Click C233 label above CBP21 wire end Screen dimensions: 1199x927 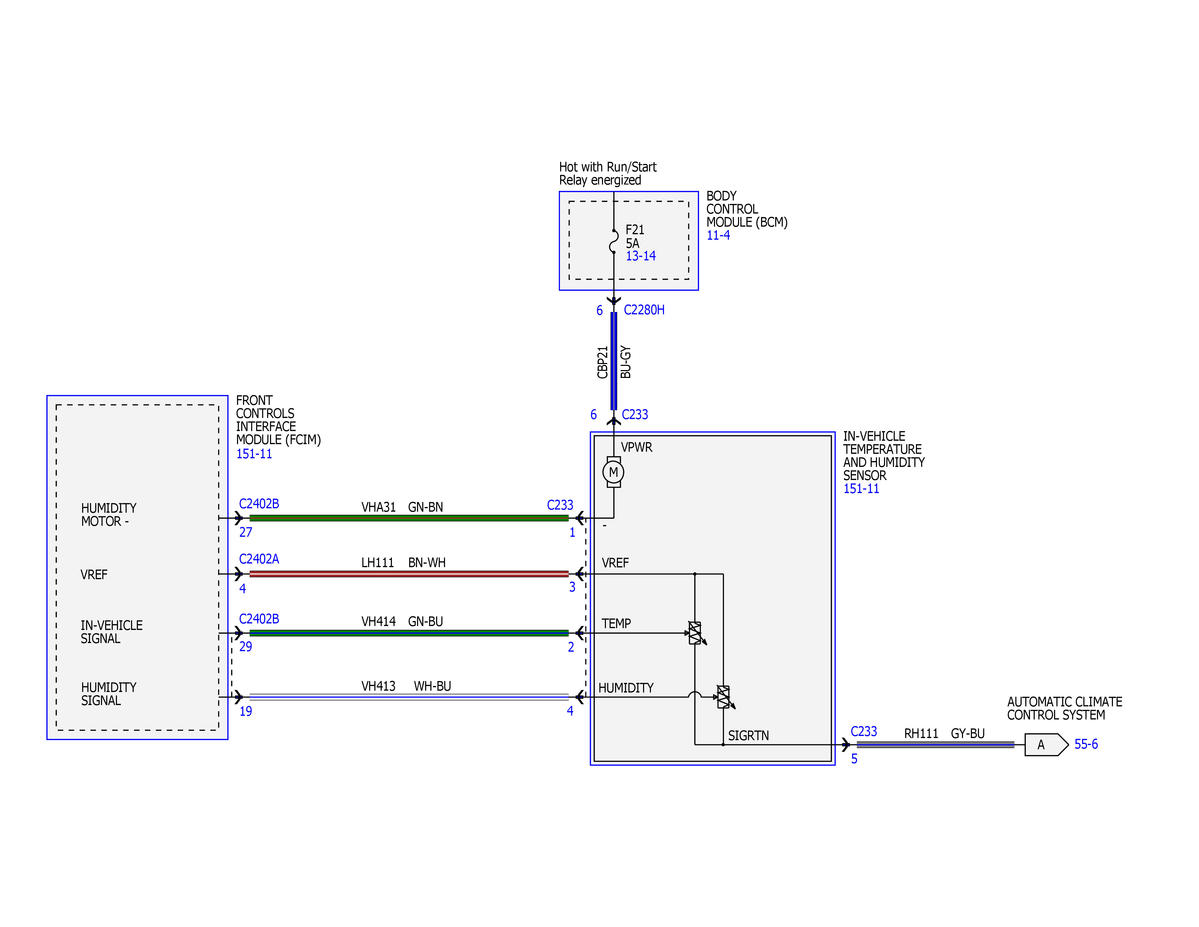[x=635, y=415]
